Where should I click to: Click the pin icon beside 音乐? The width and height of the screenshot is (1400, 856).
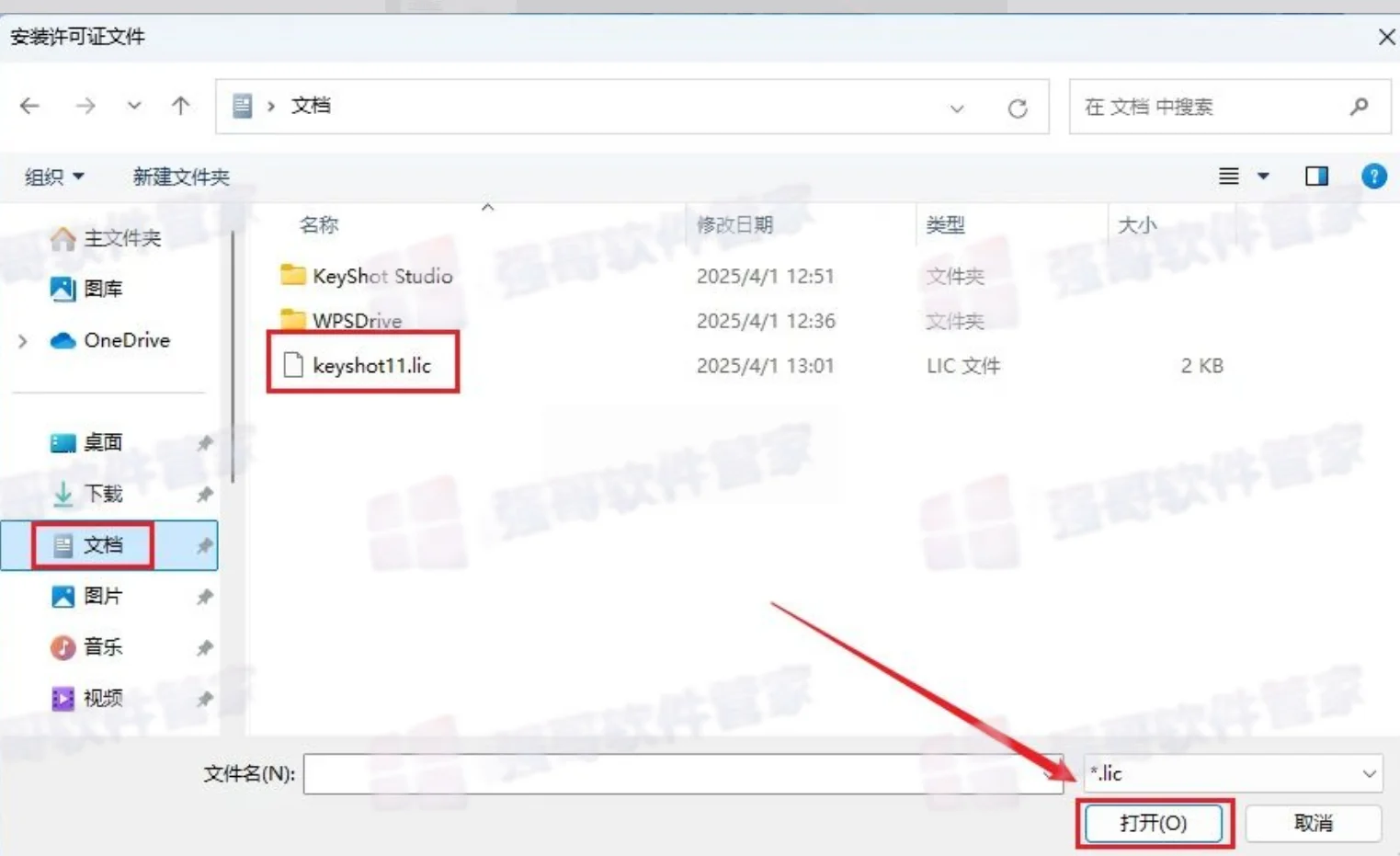coord(204,648)
